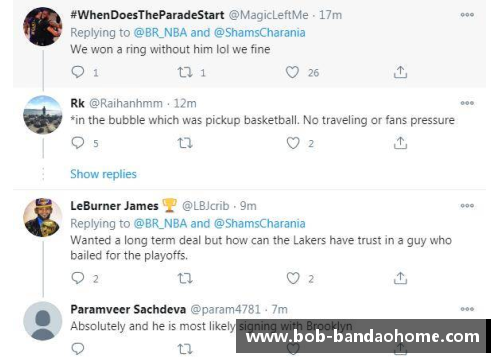Open Paramveer Sachdeva's default avatar
This screenshot has width=500, height=362.
(x=43, y=321)
